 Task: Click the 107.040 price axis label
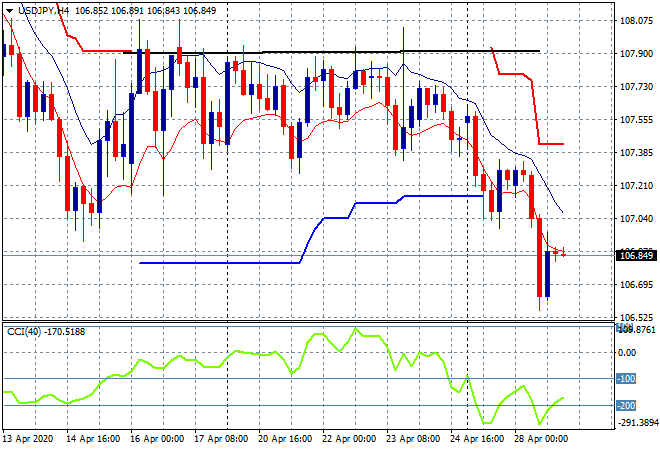636,218
